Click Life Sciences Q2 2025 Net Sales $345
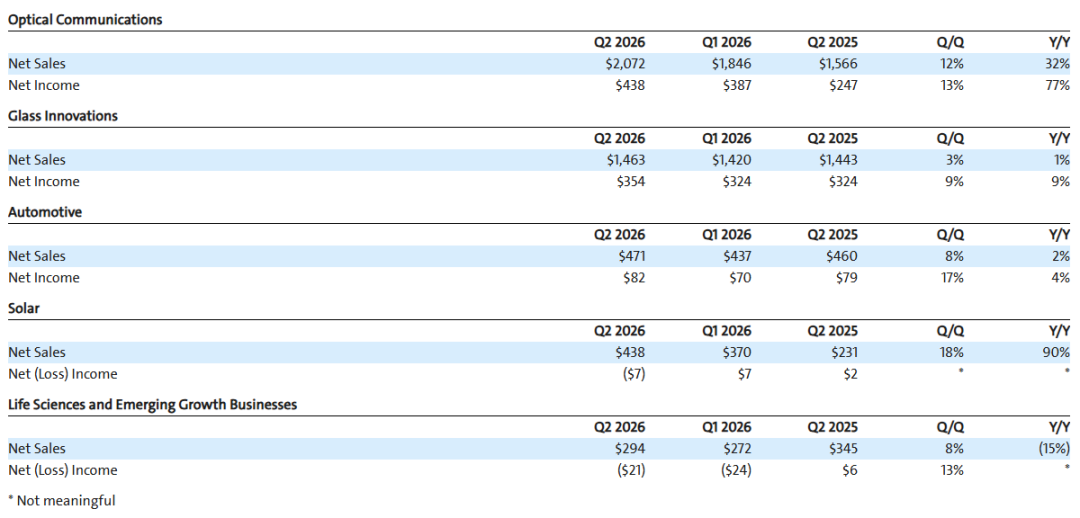Viewport: 1080px width, 518px height. point(842,448)
